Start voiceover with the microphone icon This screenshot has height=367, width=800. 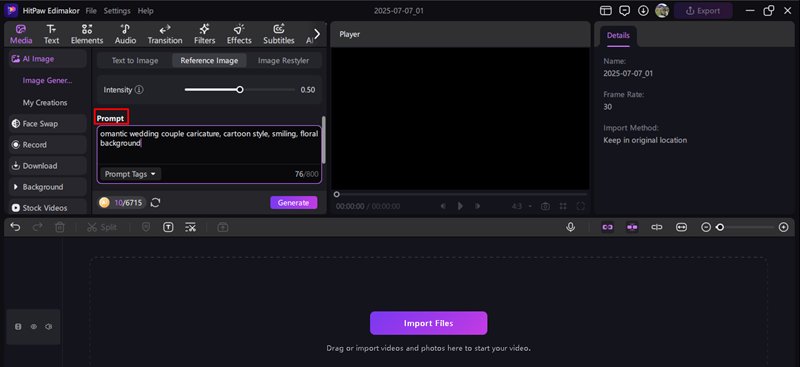point(571,227)
